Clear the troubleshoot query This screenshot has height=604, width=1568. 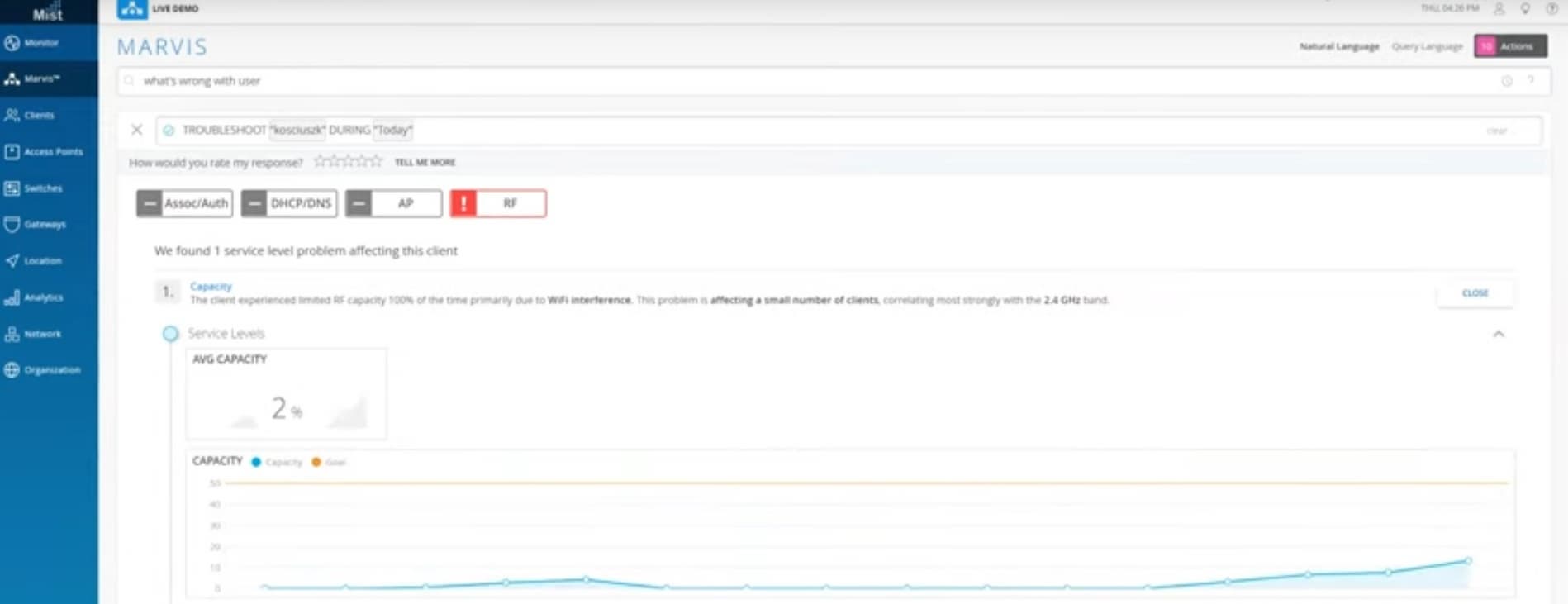1497,131
